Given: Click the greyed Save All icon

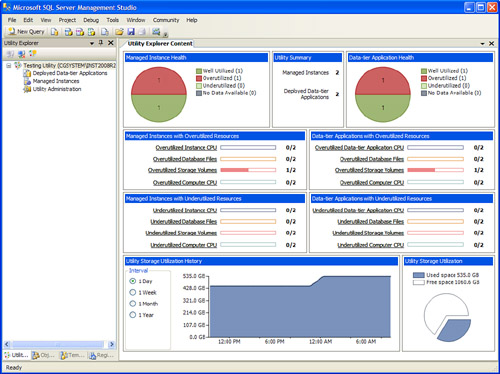Looking at the screenshot, I should click(142, 32).
